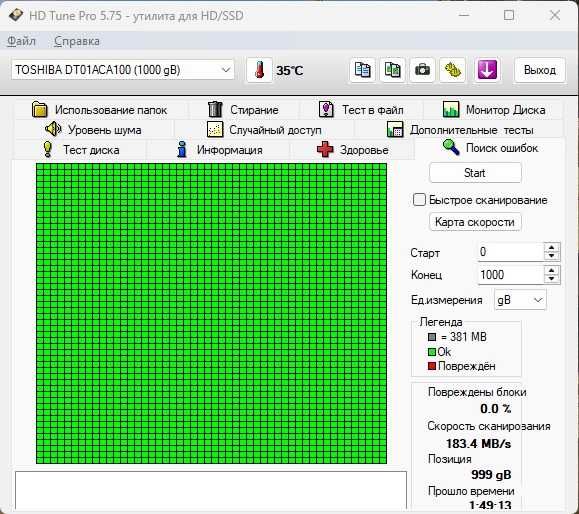Click the Карта скорости button
This screenshot has height=514, width=579.
click(475, 222)
